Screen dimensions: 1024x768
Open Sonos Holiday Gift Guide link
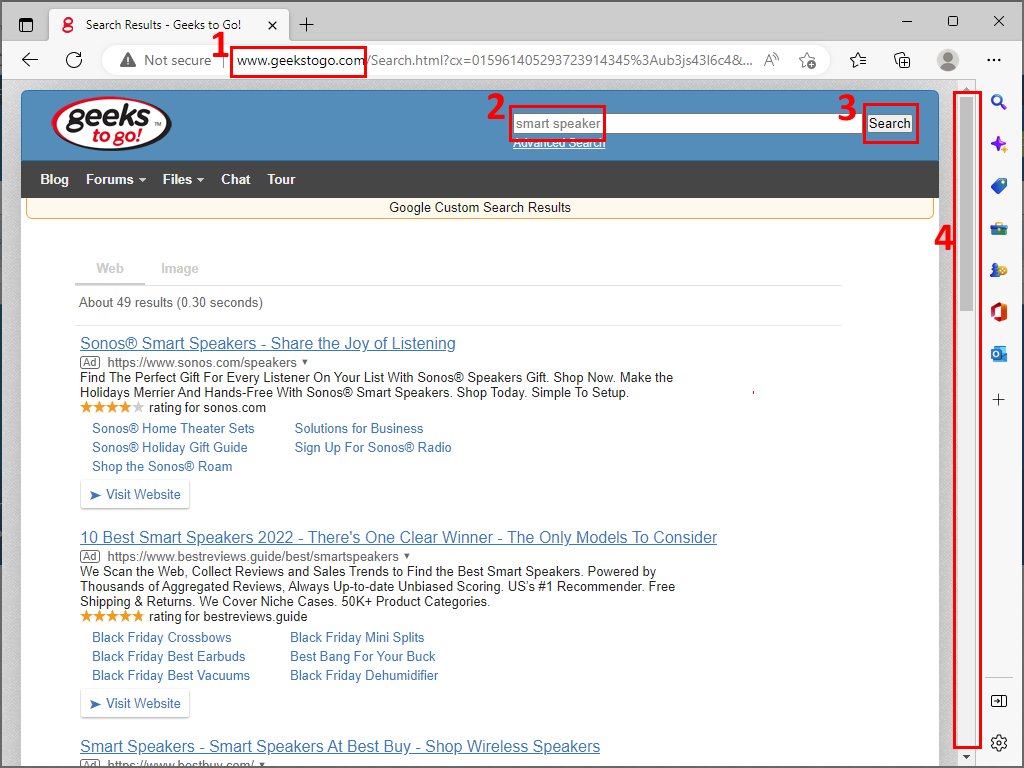[170, 447]
